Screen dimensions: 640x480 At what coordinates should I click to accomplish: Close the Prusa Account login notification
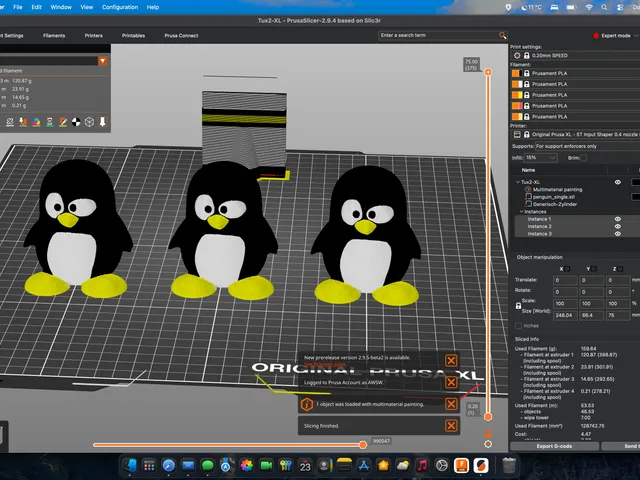pyautogui.click(x=451, y=382)
